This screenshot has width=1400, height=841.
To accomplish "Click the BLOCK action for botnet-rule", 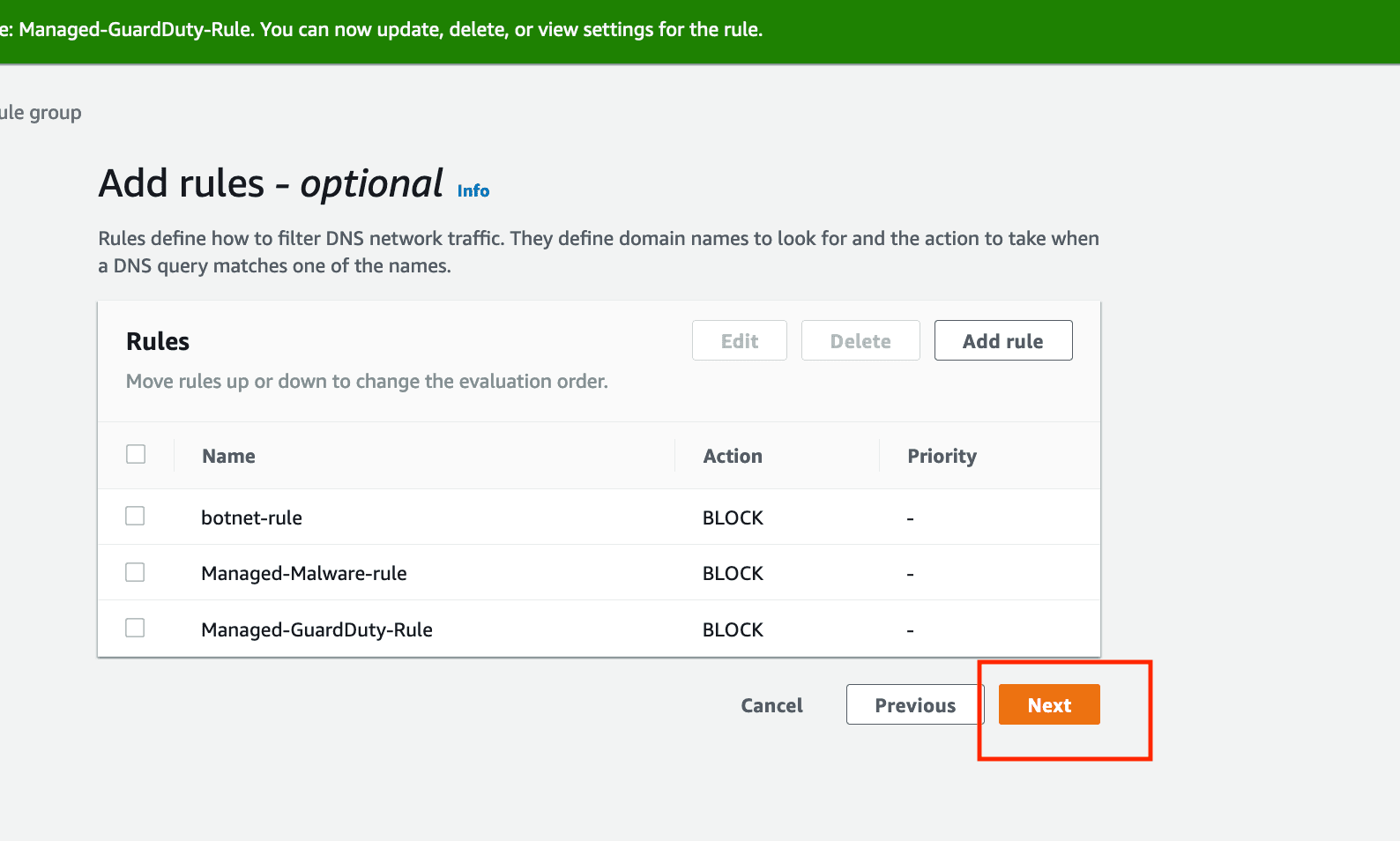I will pyautogui.click(x=733, y=517).
